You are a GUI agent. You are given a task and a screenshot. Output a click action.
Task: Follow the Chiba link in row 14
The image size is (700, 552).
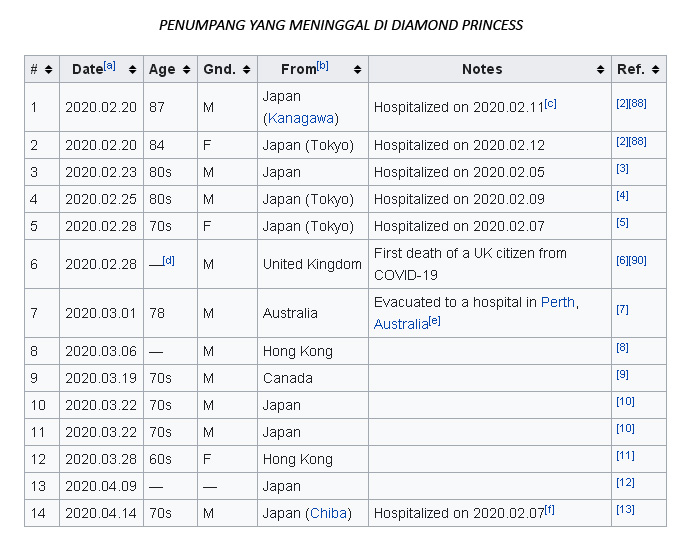328,513
